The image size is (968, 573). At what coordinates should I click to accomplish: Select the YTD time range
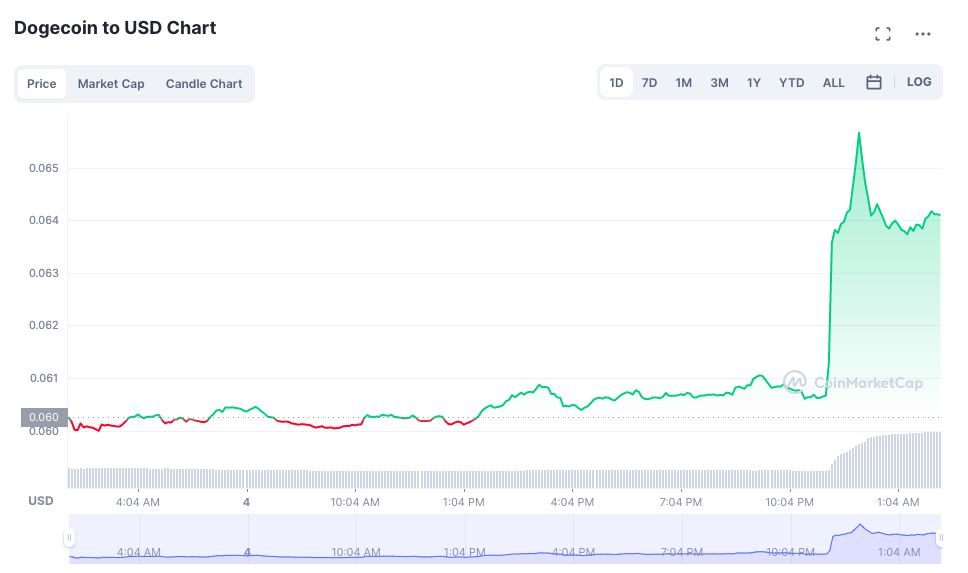791,83
